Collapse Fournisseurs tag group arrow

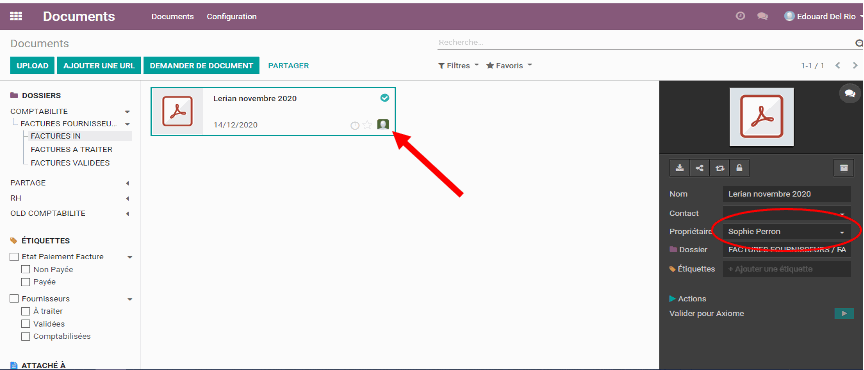click(x=130, y=299)
